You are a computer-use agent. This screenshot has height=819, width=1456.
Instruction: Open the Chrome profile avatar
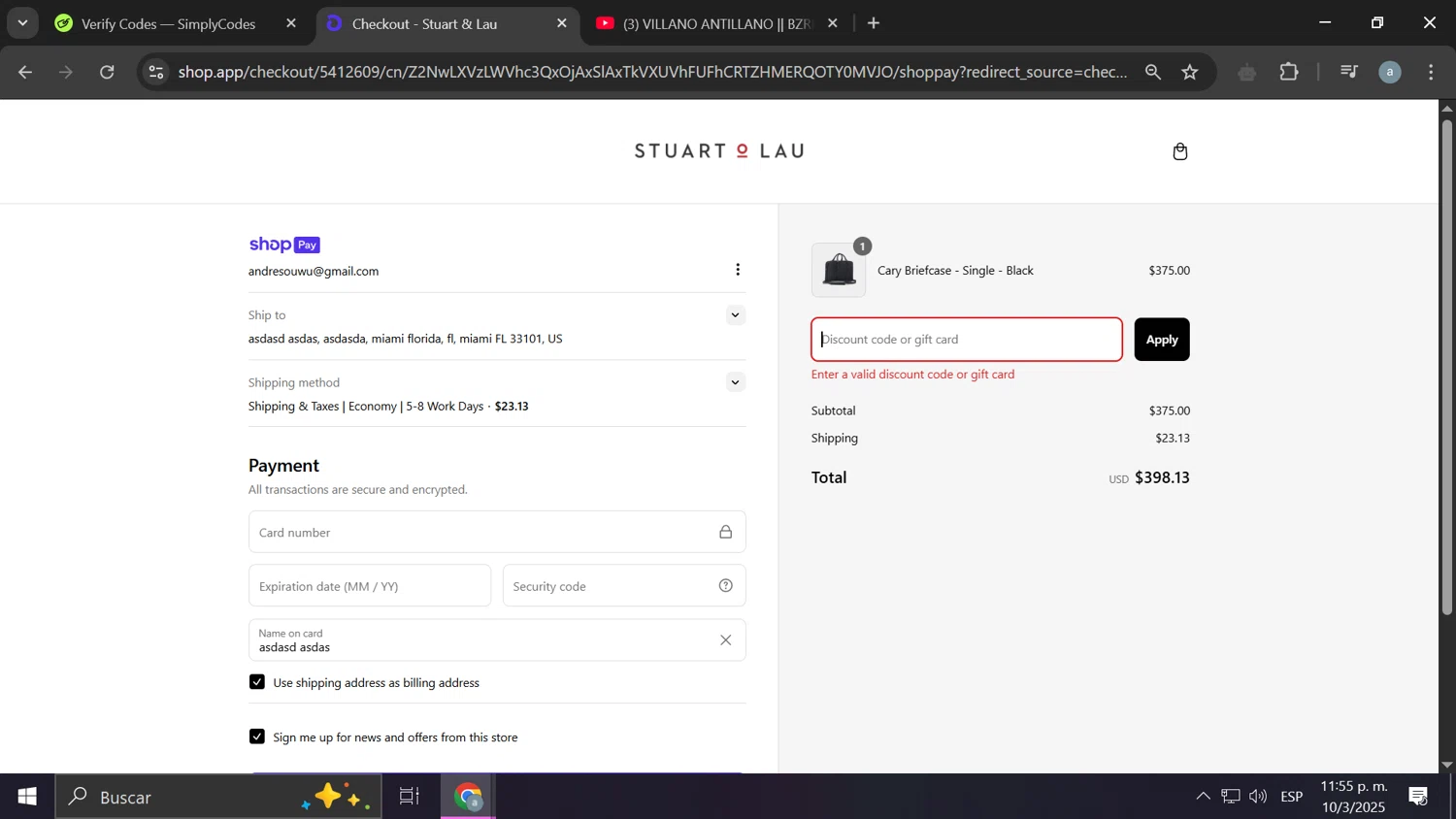(1390, 72)
